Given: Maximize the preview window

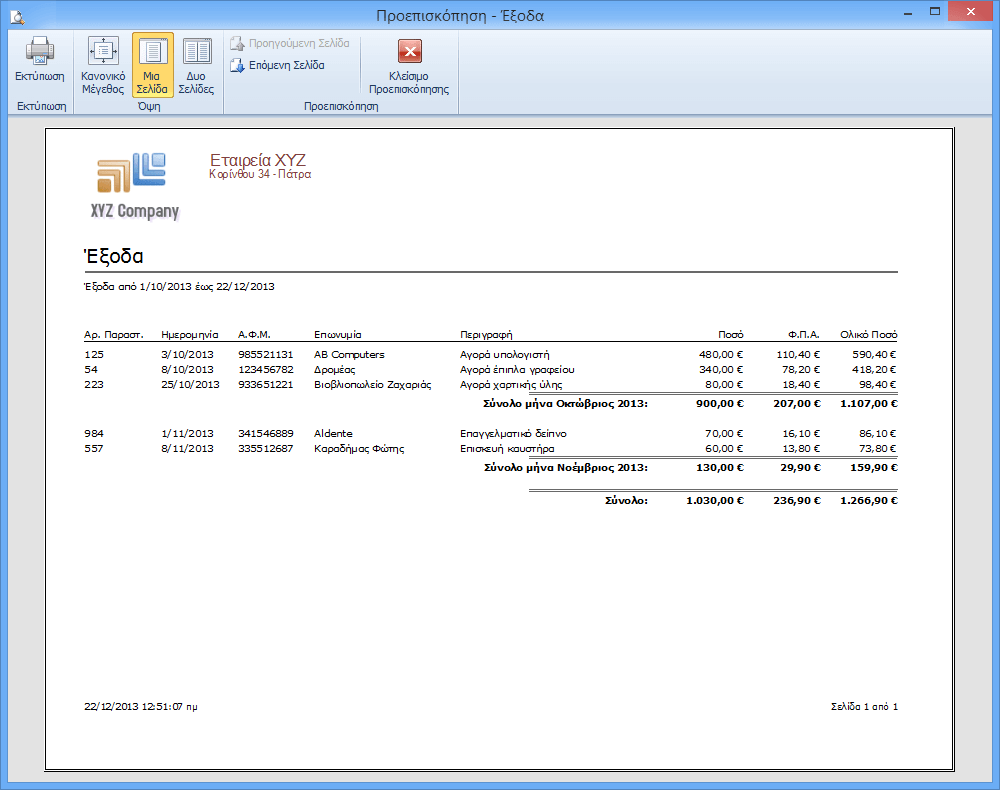Looking at the screenshot, I should tap(933, 13).
